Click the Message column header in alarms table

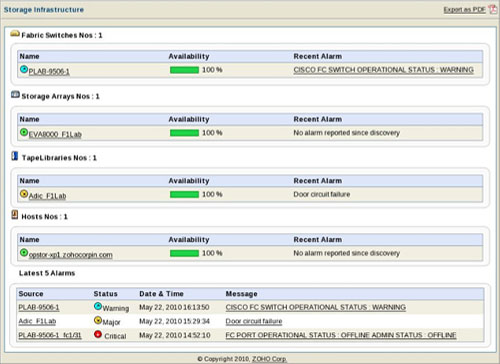241,294
